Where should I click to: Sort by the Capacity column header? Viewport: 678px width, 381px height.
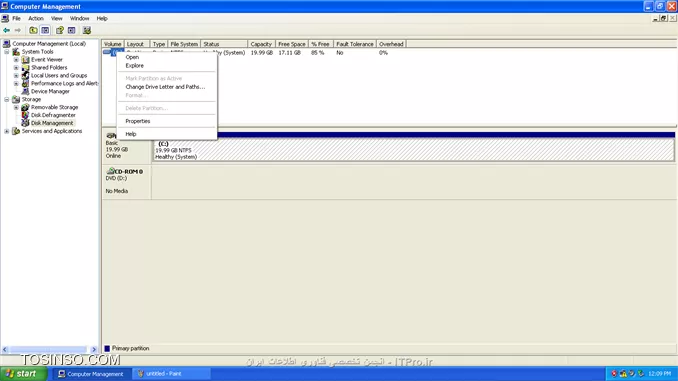coord(261,44)
